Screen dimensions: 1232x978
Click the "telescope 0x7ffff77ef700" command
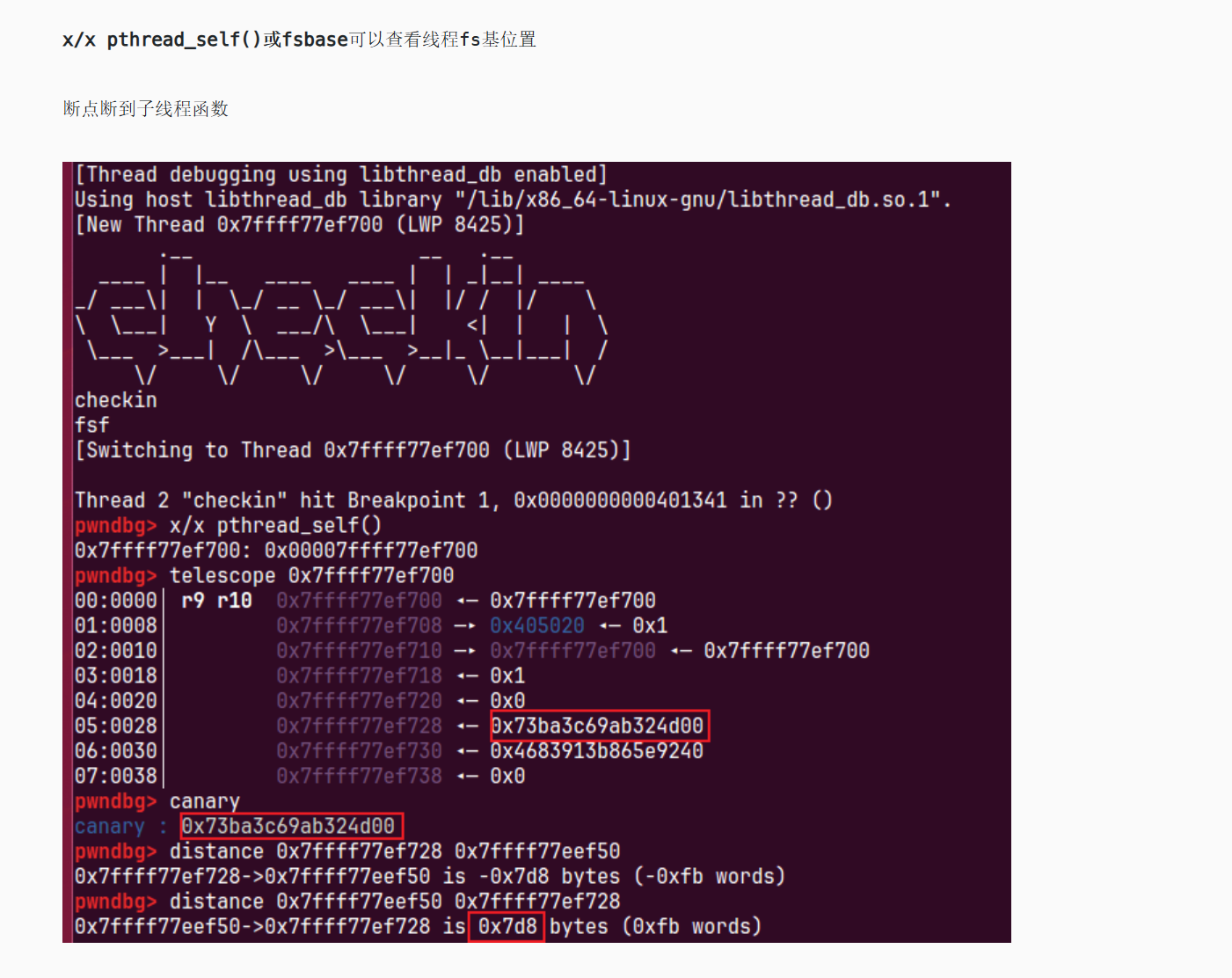311,575
